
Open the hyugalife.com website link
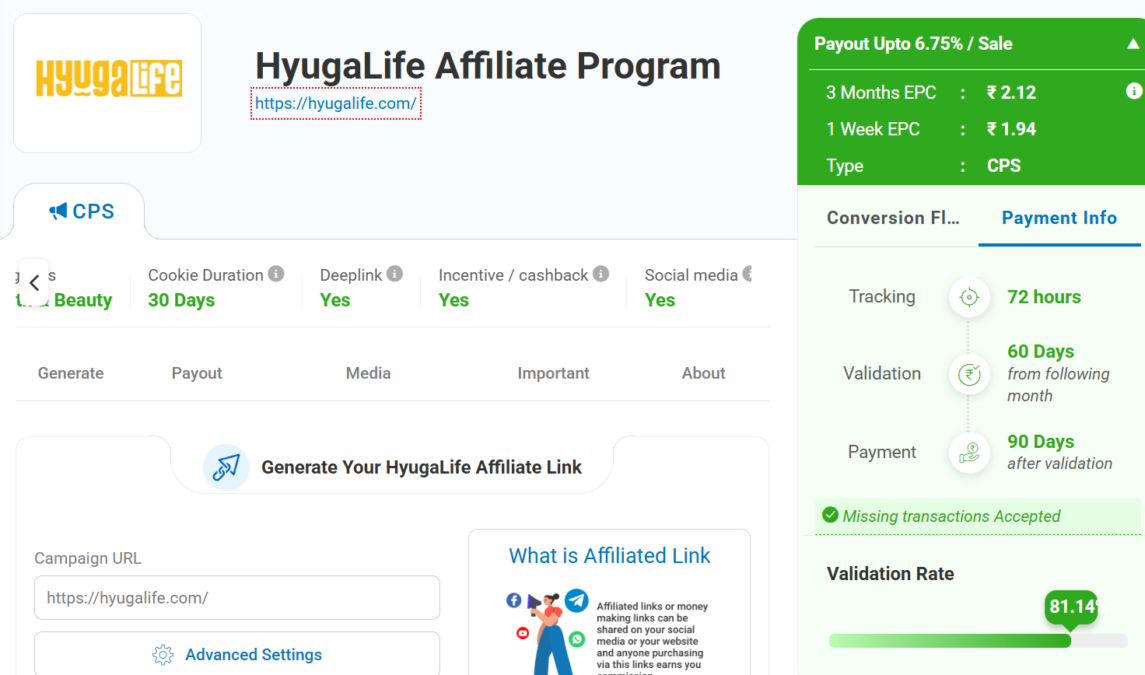(x=335, y=103)
